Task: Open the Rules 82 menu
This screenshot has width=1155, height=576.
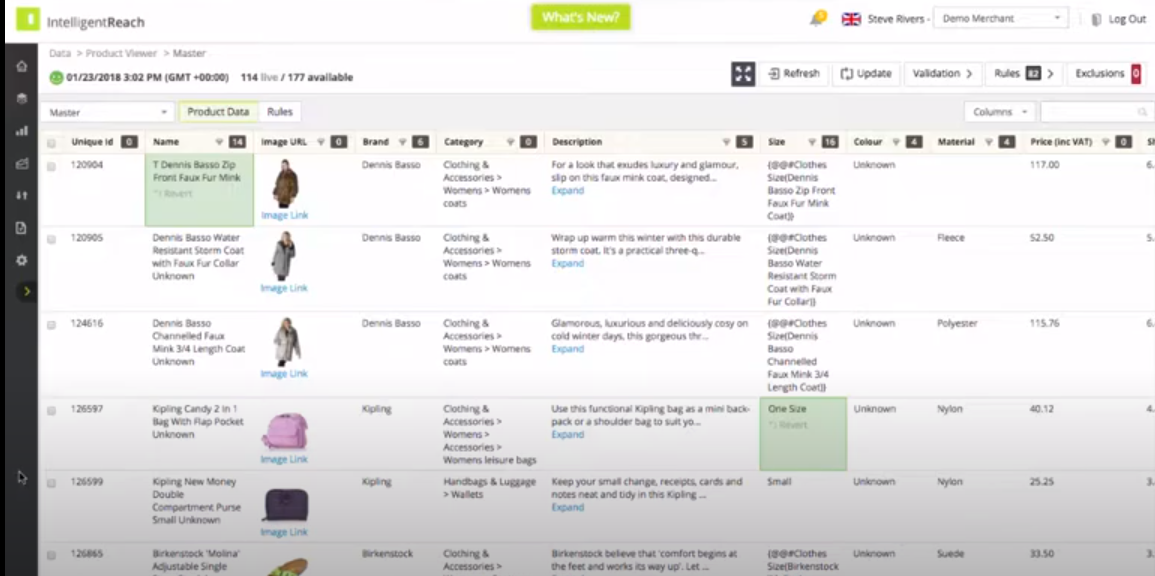Action: coord(1024,74)
